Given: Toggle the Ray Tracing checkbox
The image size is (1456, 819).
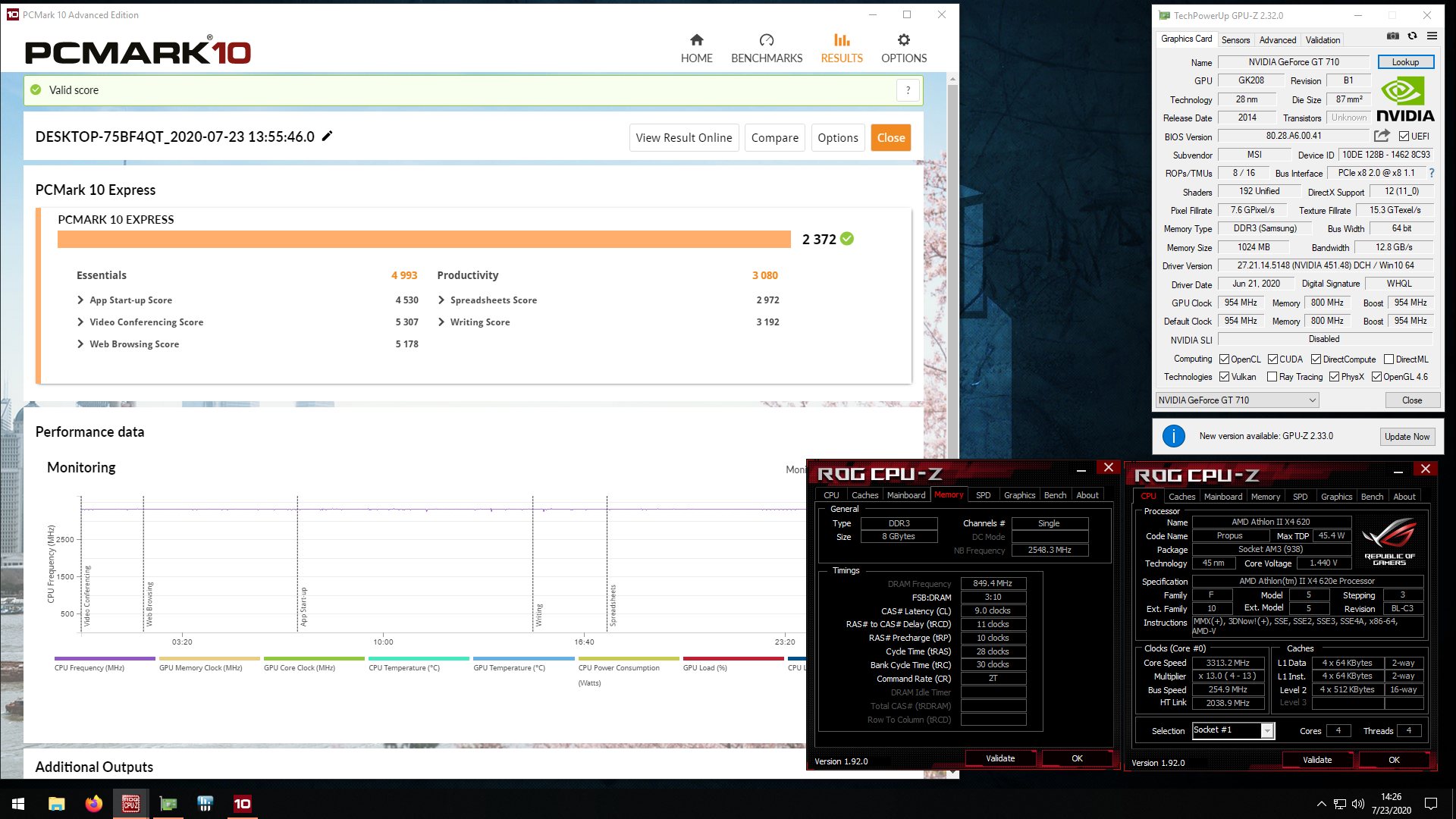Looking at the screenshot, I should point(1272,377).
